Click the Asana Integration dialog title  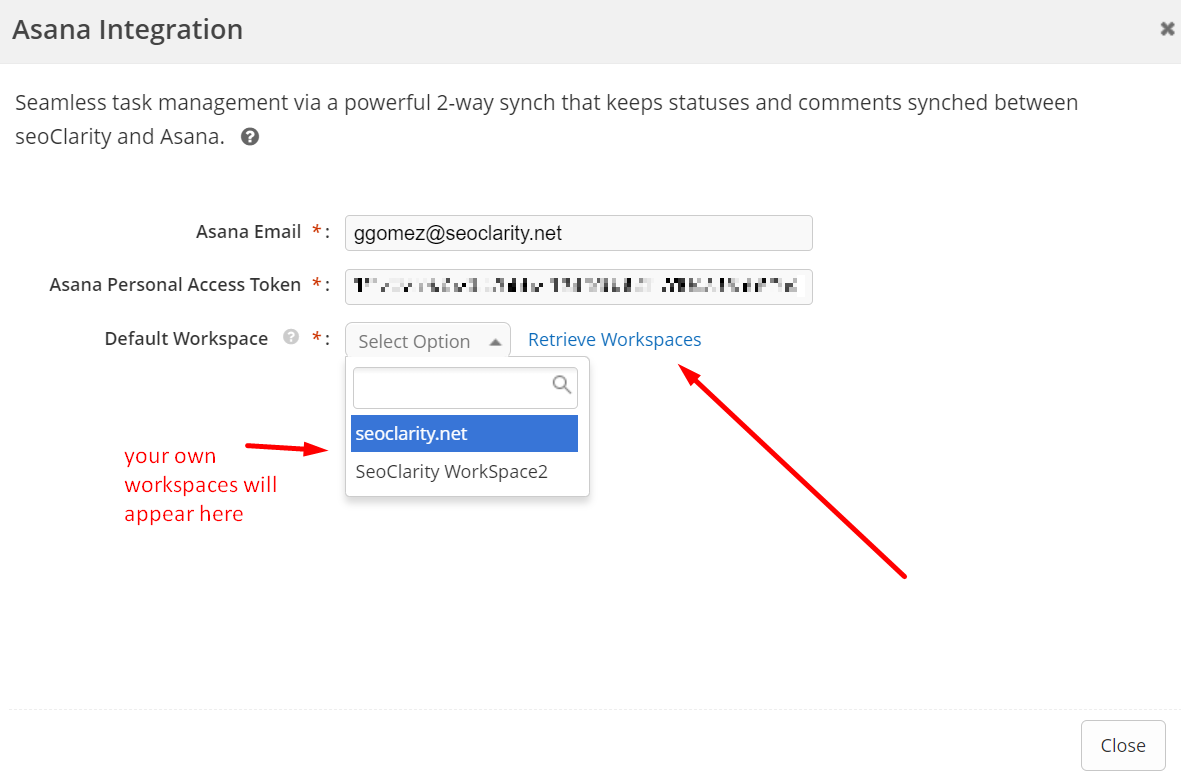(127, 30)
